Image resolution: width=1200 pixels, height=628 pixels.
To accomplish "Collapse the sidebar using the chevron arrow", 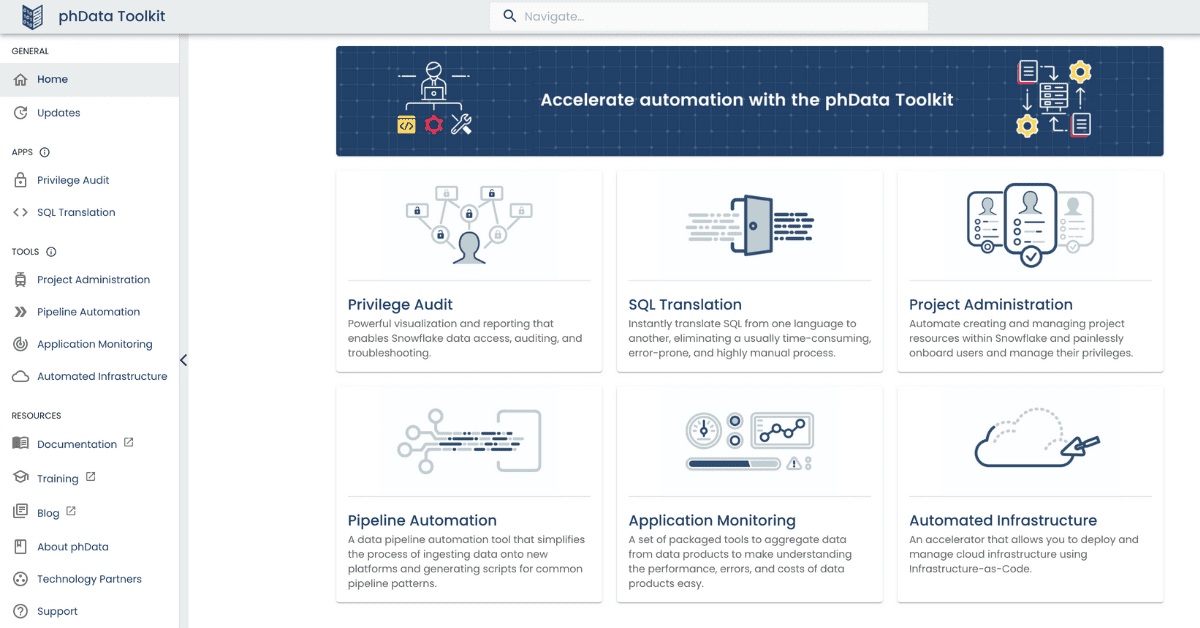I will click(183, 360).
